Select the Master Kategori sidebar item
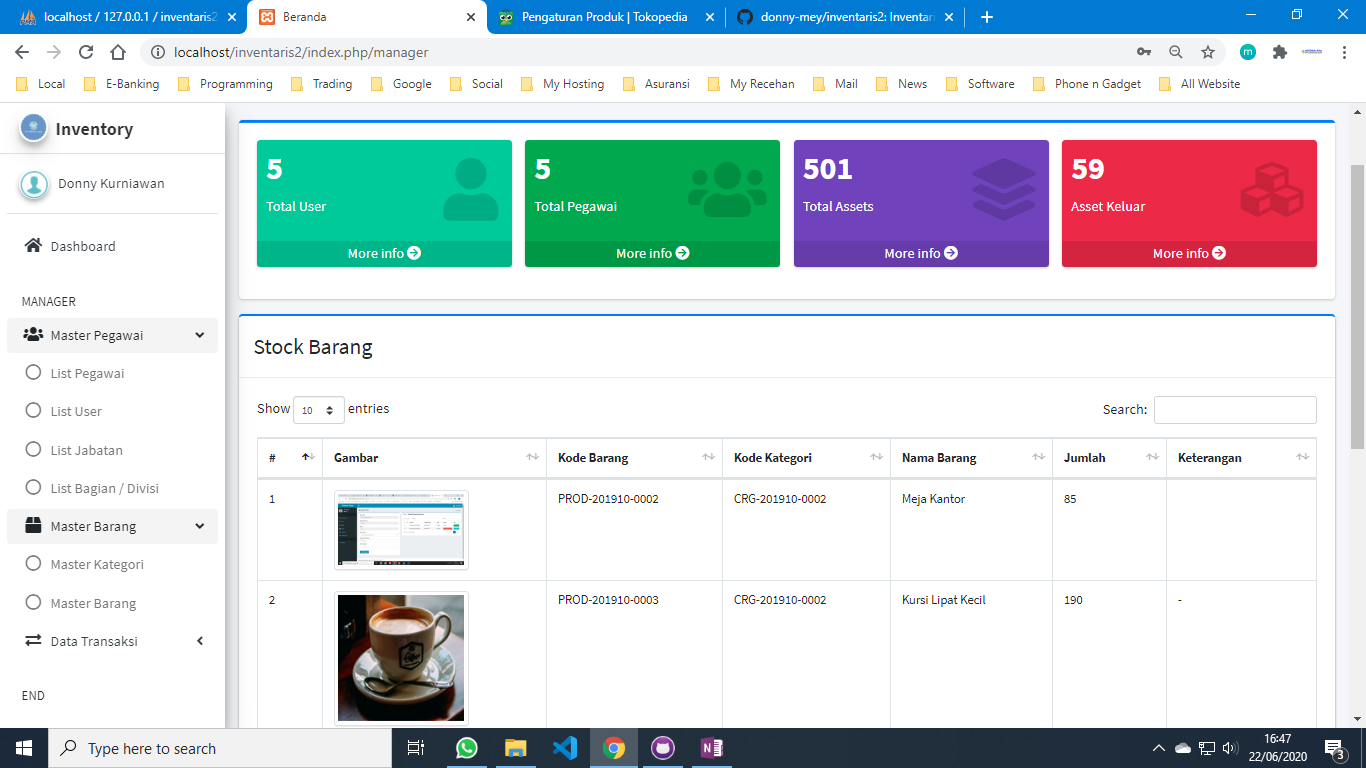This screenshot has height=768, width=1366. click(97, 564)
